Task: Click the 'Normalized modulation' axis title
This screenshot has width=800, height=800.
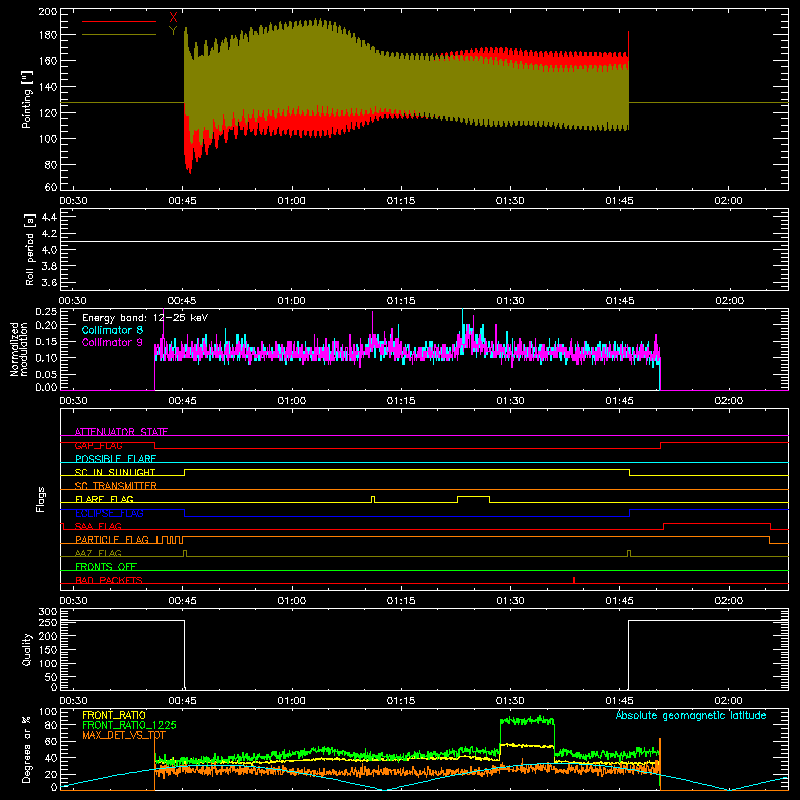Action: tap(19, 349)
